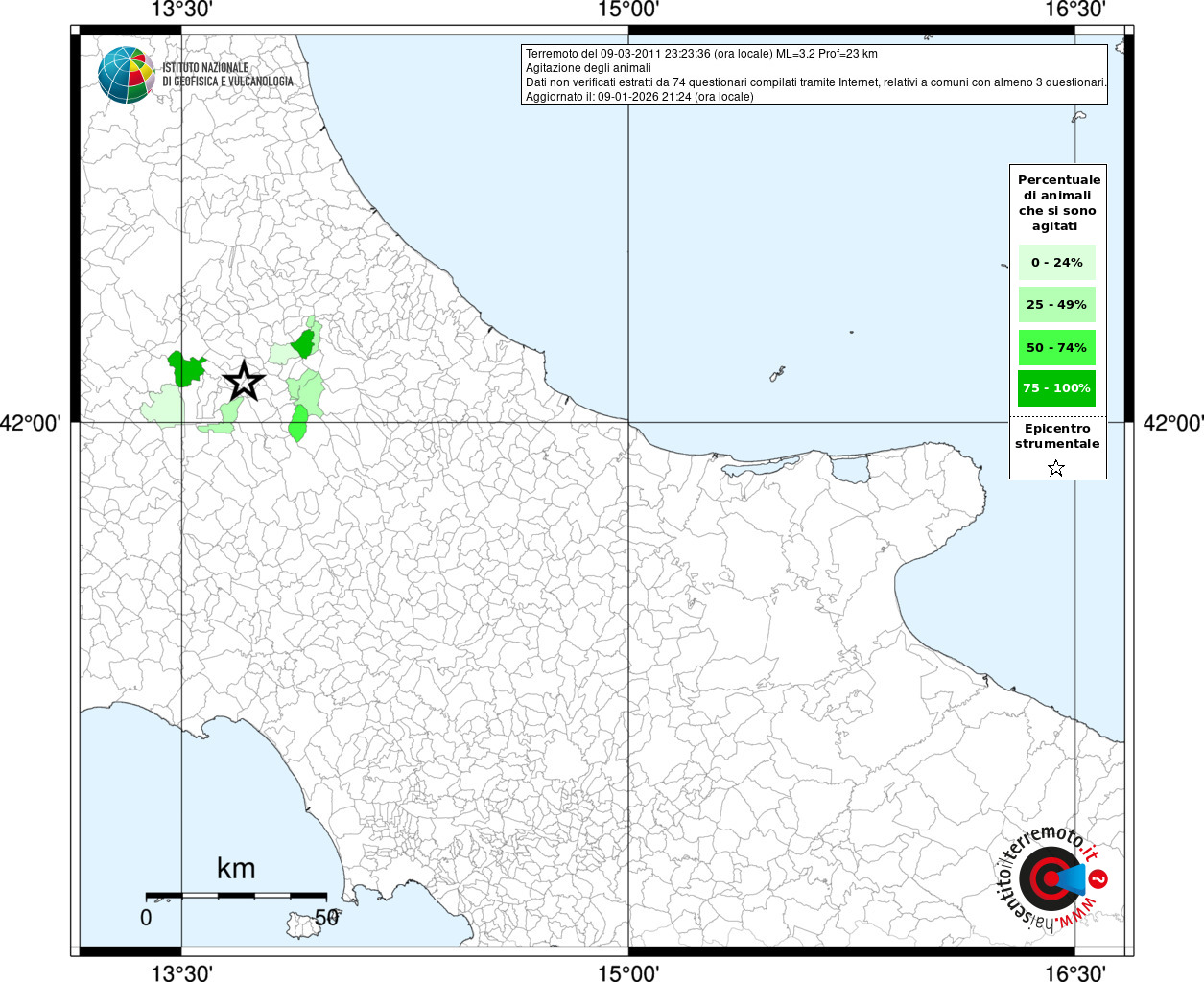Click the black epicenter star on the map
This screenshot has width=1204, height=982.
pyautogui.click(x=244, y=382)
